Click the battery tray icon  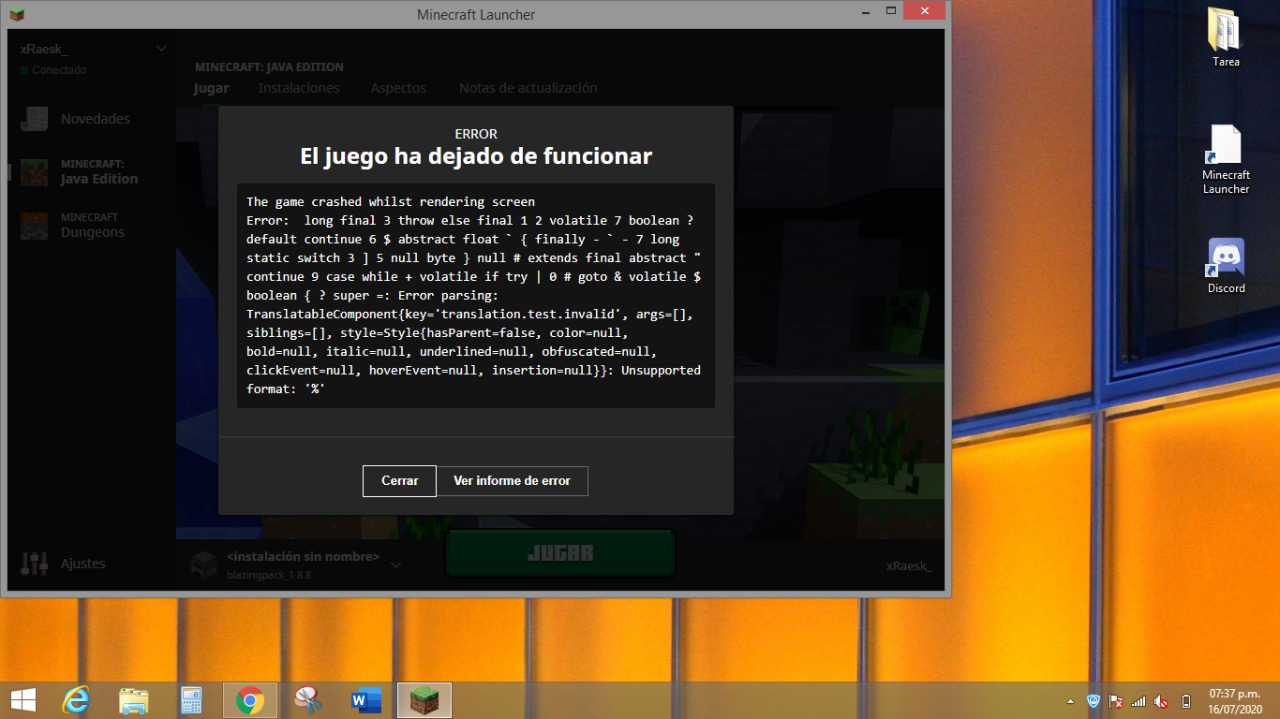click(1186, 701)
